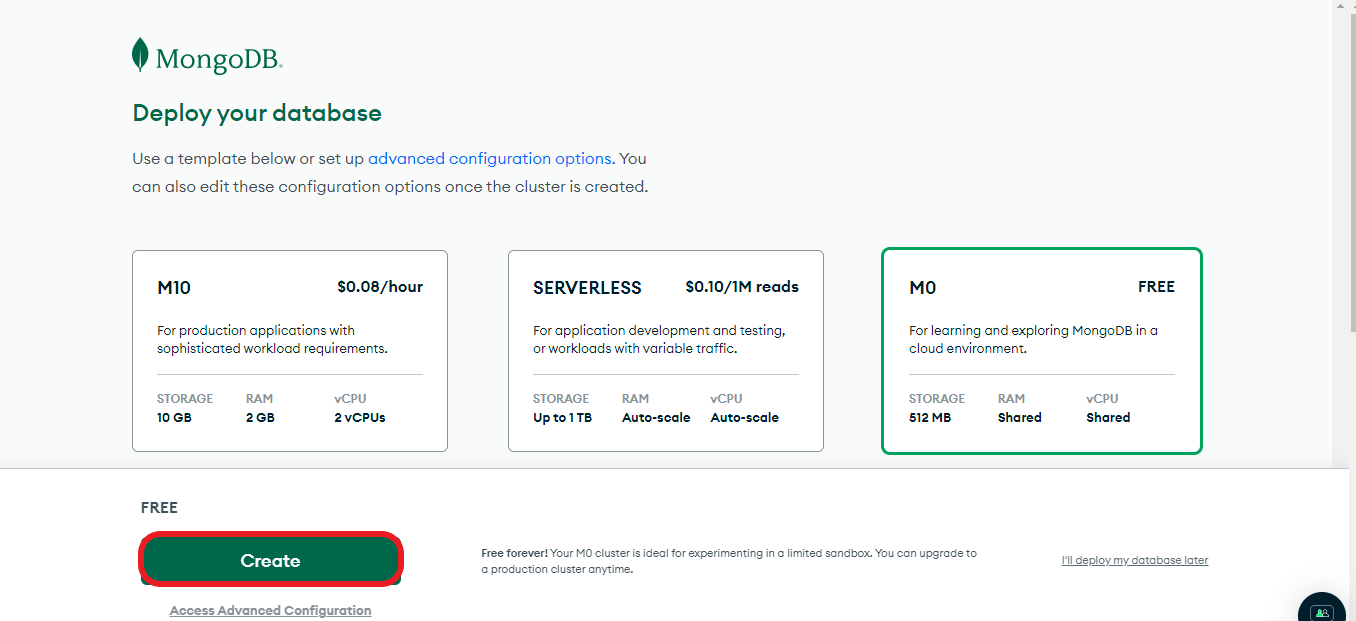1356x621 pixels.
Task: Click the MongoDB wordmark text
Action: [x=219, y=60]
